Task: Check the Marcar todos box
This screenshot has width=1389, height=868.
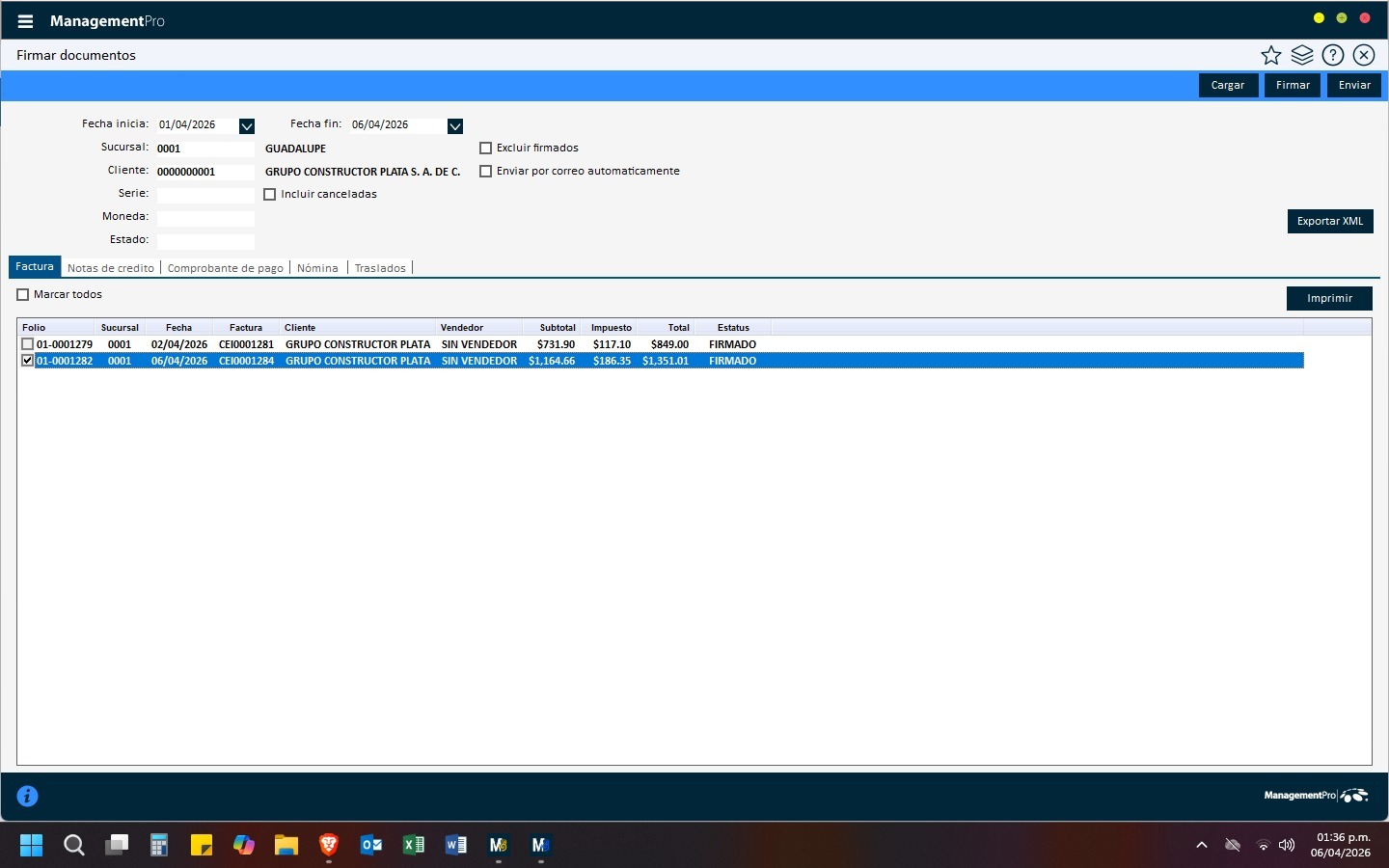Action: coord(23,295)
